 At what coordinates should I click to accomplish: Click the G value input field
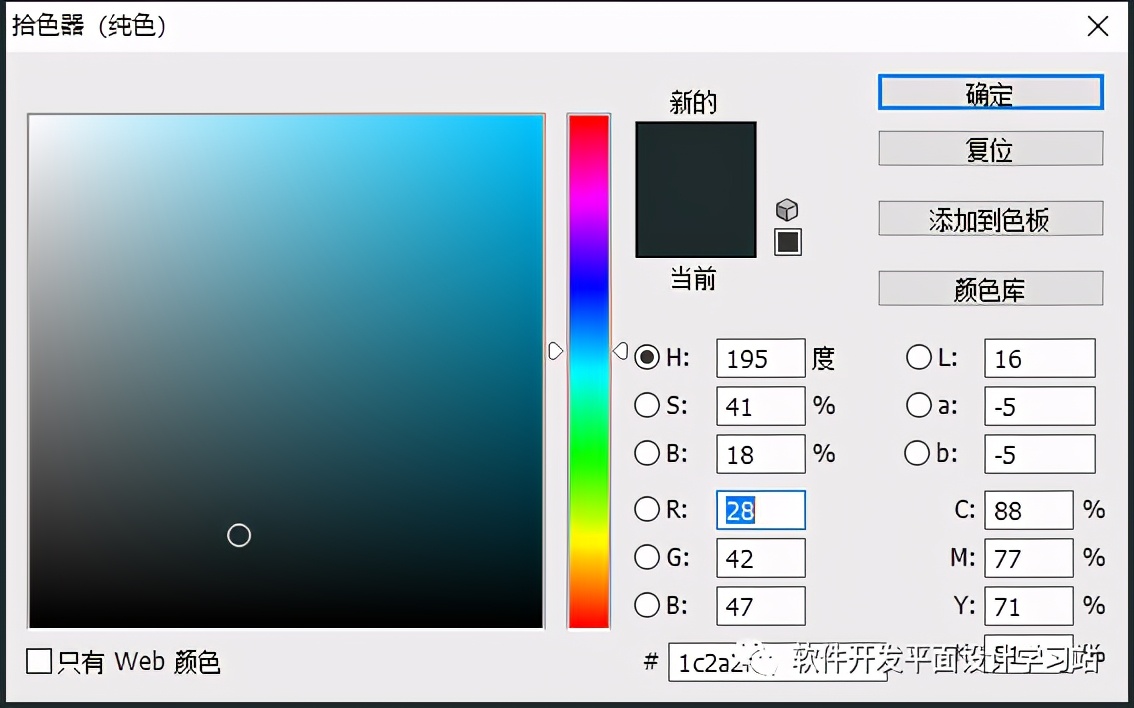tap(760, 558)
